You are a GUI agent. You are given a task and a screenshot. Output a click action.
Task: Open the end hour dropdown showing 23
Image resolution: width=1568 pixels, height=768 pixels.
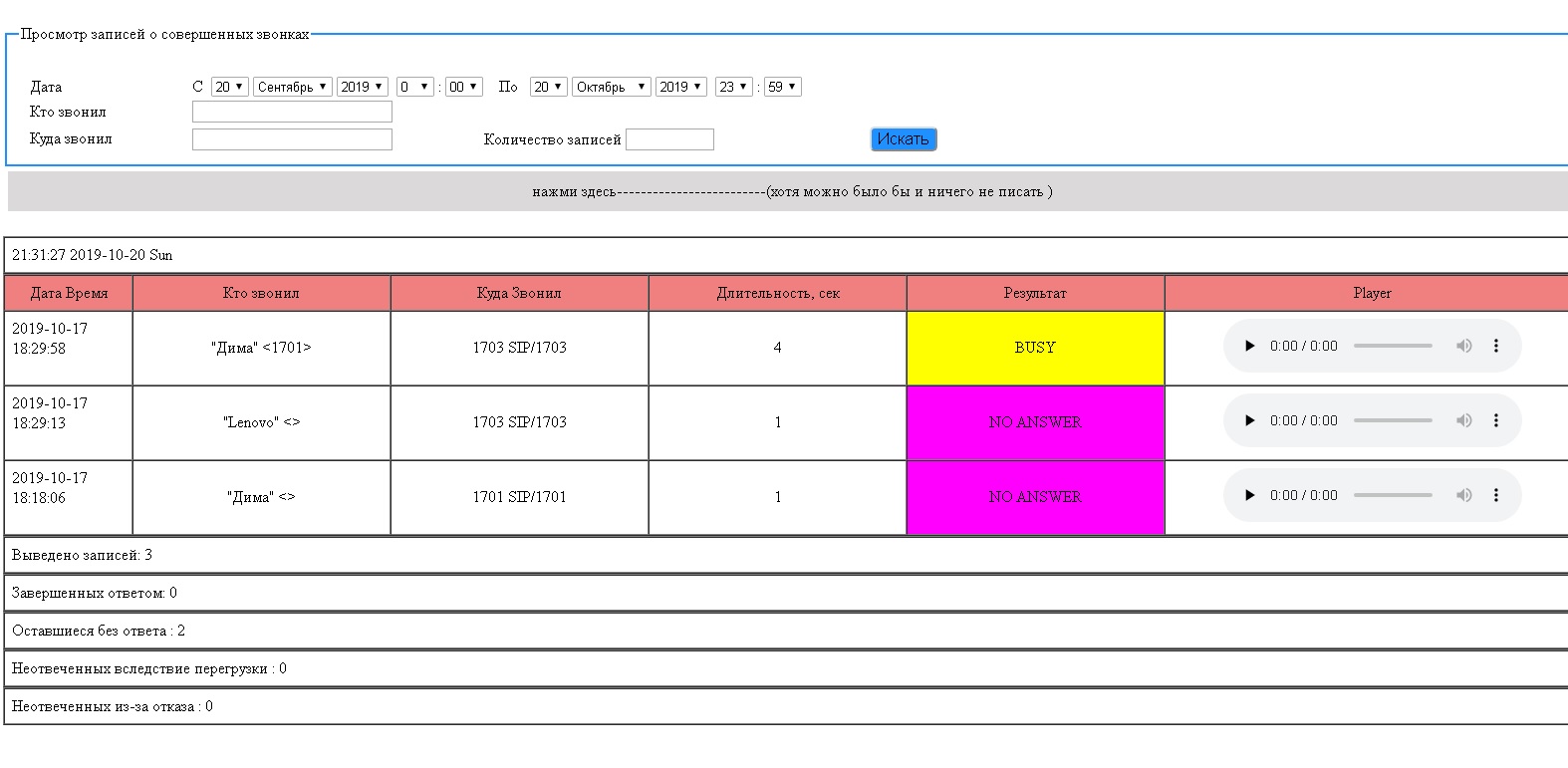pyautogui.click(x=733, y=88)
